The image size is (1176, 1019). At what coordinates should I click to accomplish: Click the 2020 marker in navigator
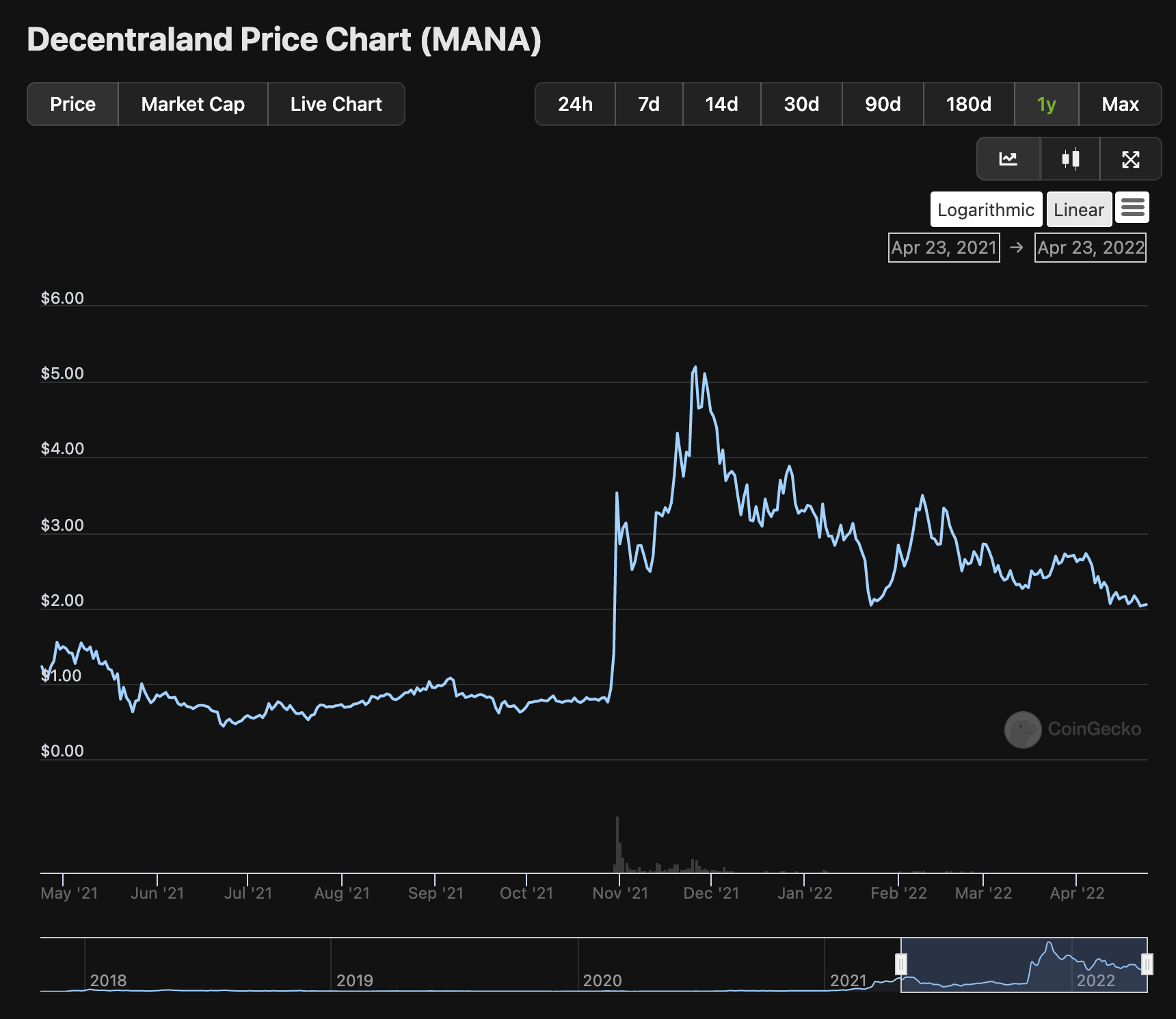(x=602, y=980)
